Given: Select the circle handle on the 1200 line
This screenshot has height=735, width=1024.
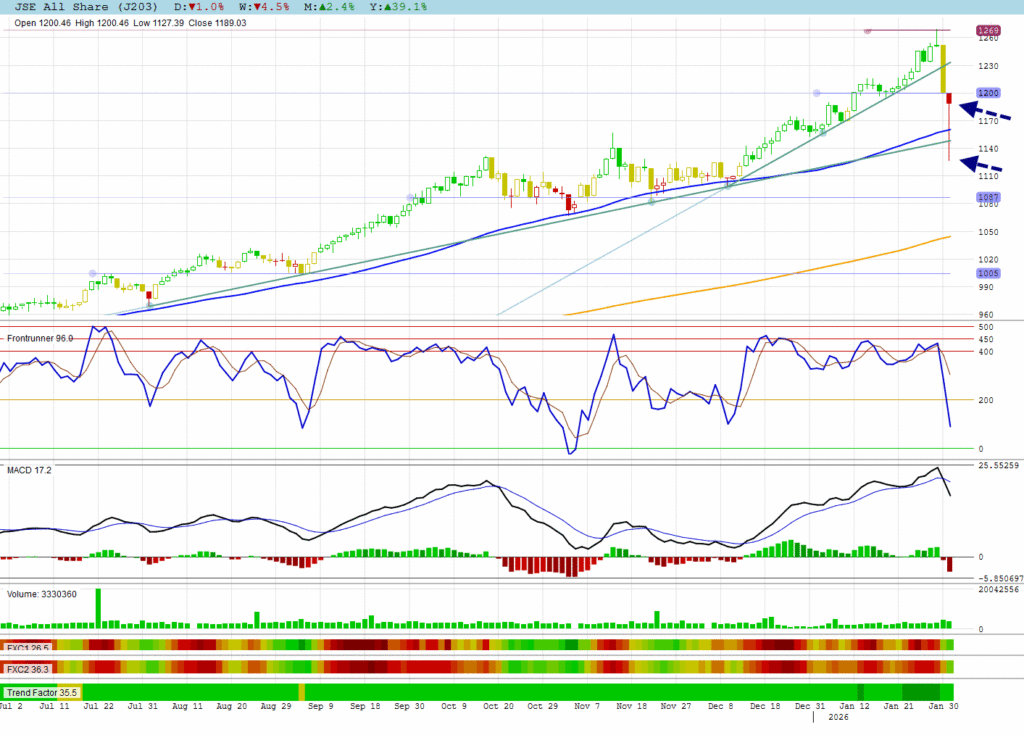Looking at the screenshot, I should pos(818,93).
